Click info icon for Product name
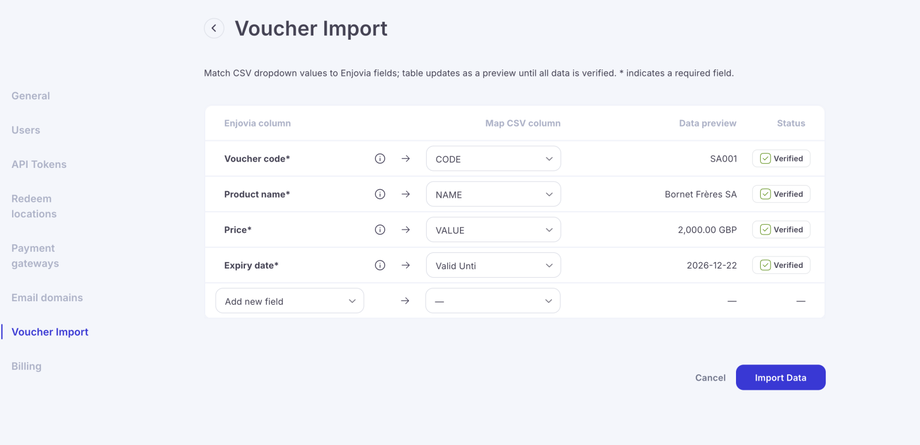The width and height of the screenshot is (920, 445). pos(380,194)
